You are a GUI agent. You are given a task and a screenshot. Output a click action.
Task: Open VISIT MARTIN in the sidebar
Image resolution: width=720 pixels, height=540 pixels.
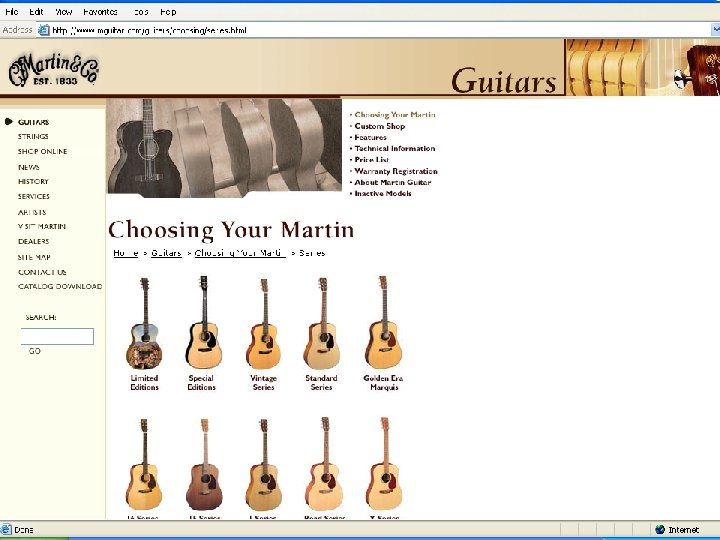(42, 226)
